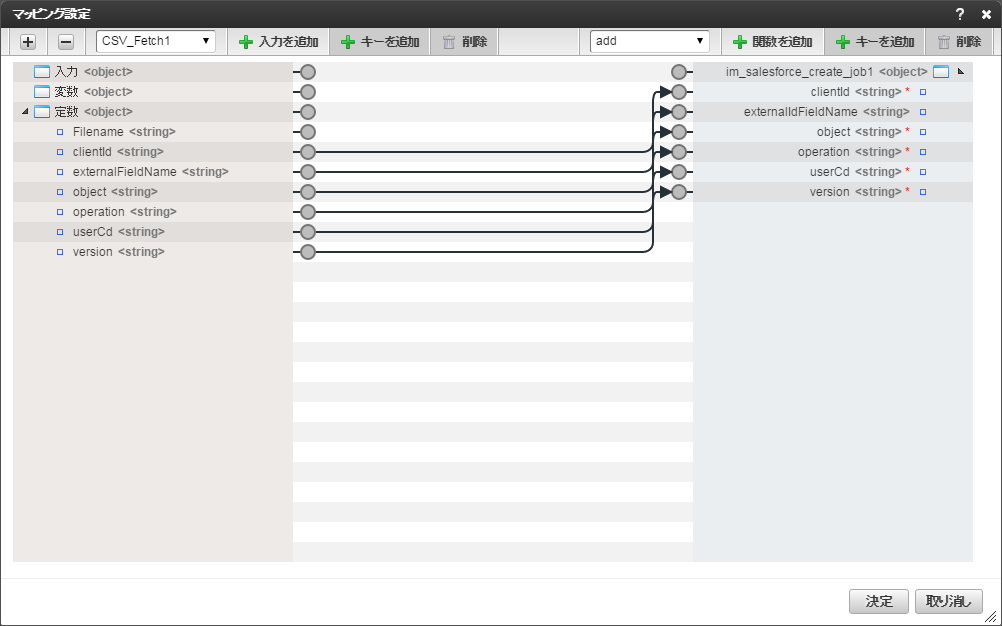Collapse the 定数 object tree node
The height and width of the screenshot is (626, 1002).
click(x=25, y=112)
